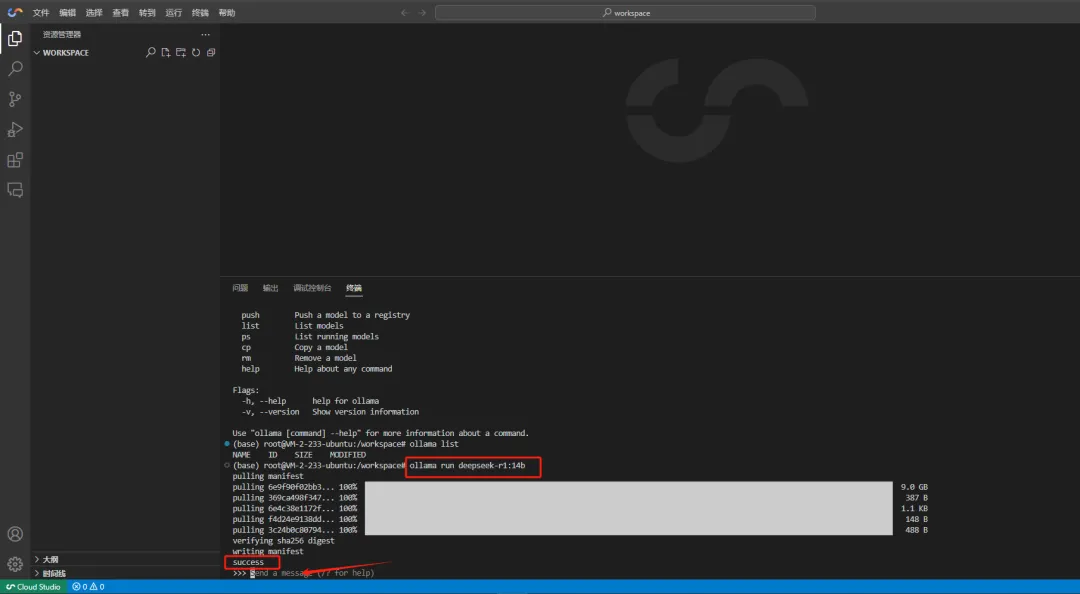The width and height of the screenshot is (1080, 594).
Task: Refresh the WORKSPACE explorer
Action: [x=196, y=52]
